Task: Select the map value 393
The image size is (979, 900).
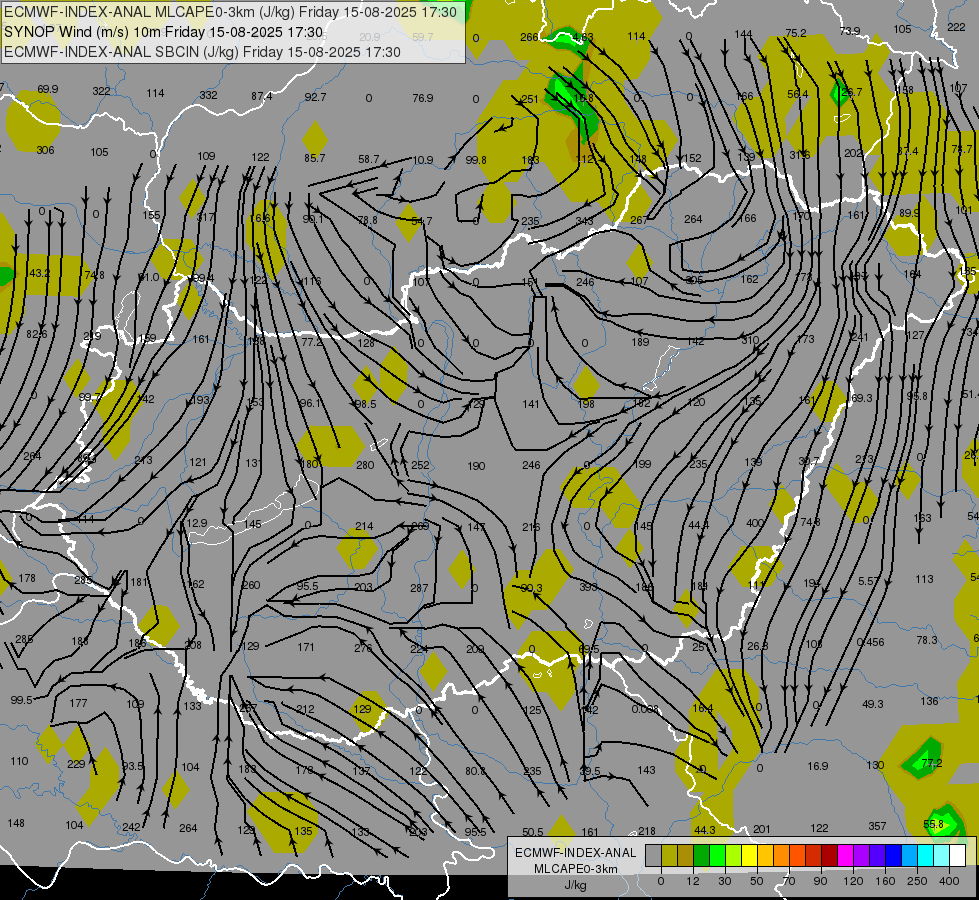Action: pos(588,586)
